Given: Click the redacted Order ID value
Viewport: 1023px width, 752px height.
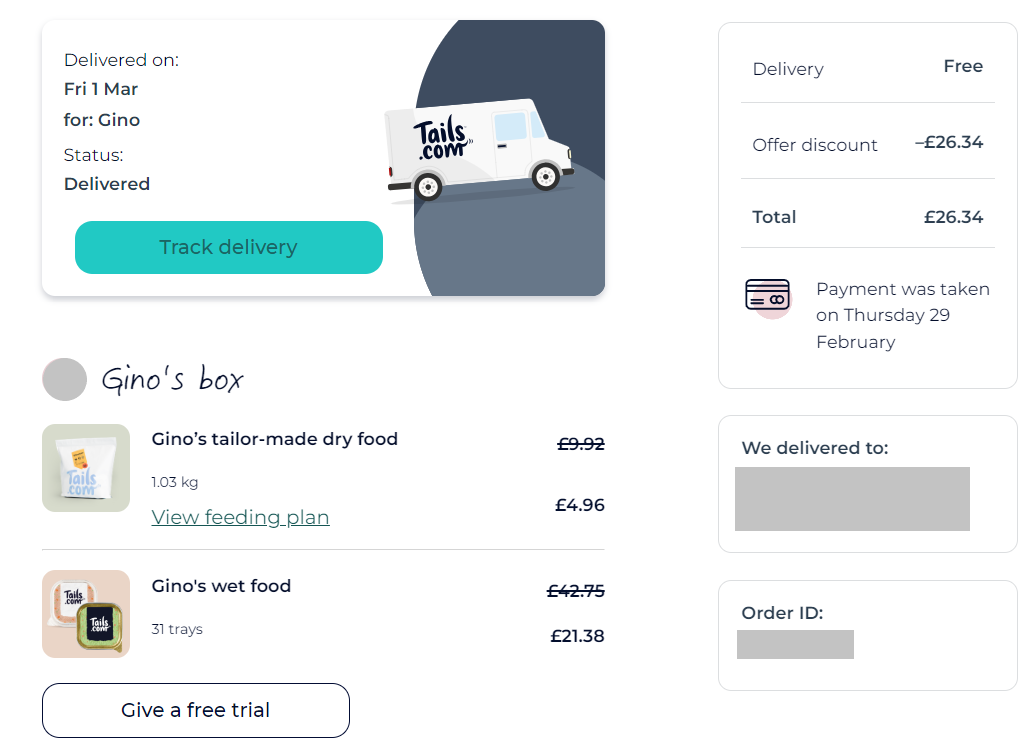Looking at the screenshot, I should click(795, 644).
